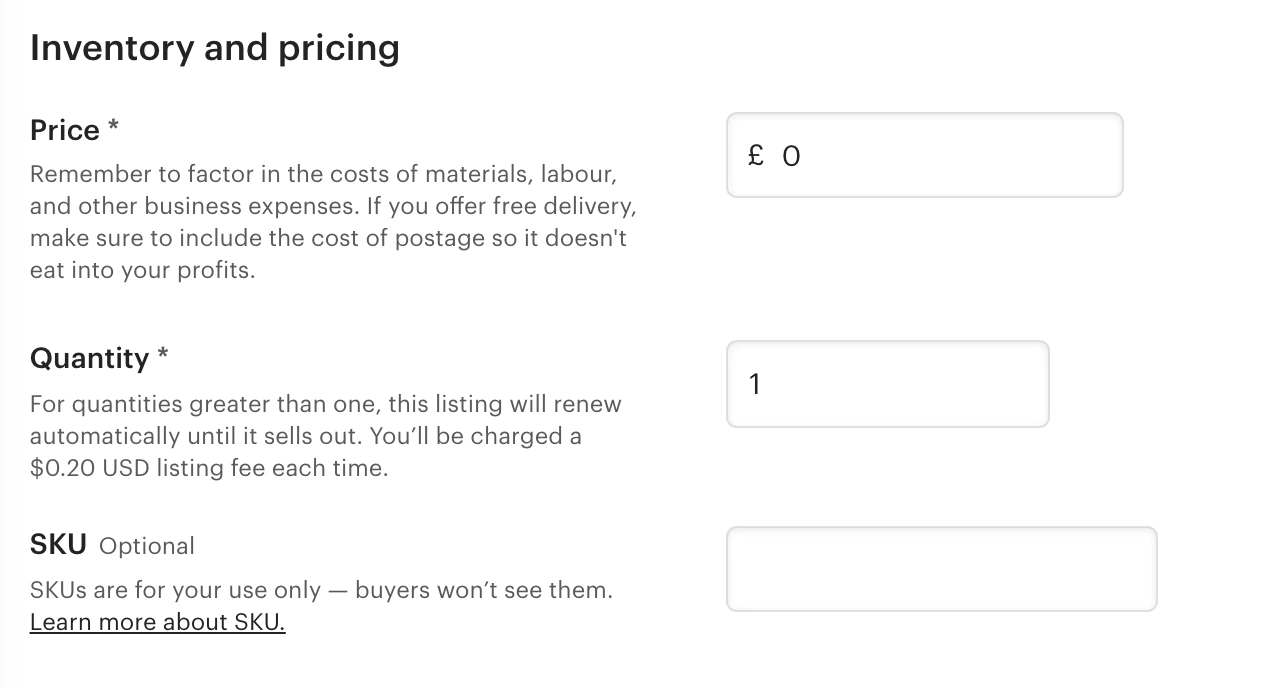Click the £ currency symbol in Price
The width and height of the screenshot is (1272, 688).
click(x=756, y=155)
